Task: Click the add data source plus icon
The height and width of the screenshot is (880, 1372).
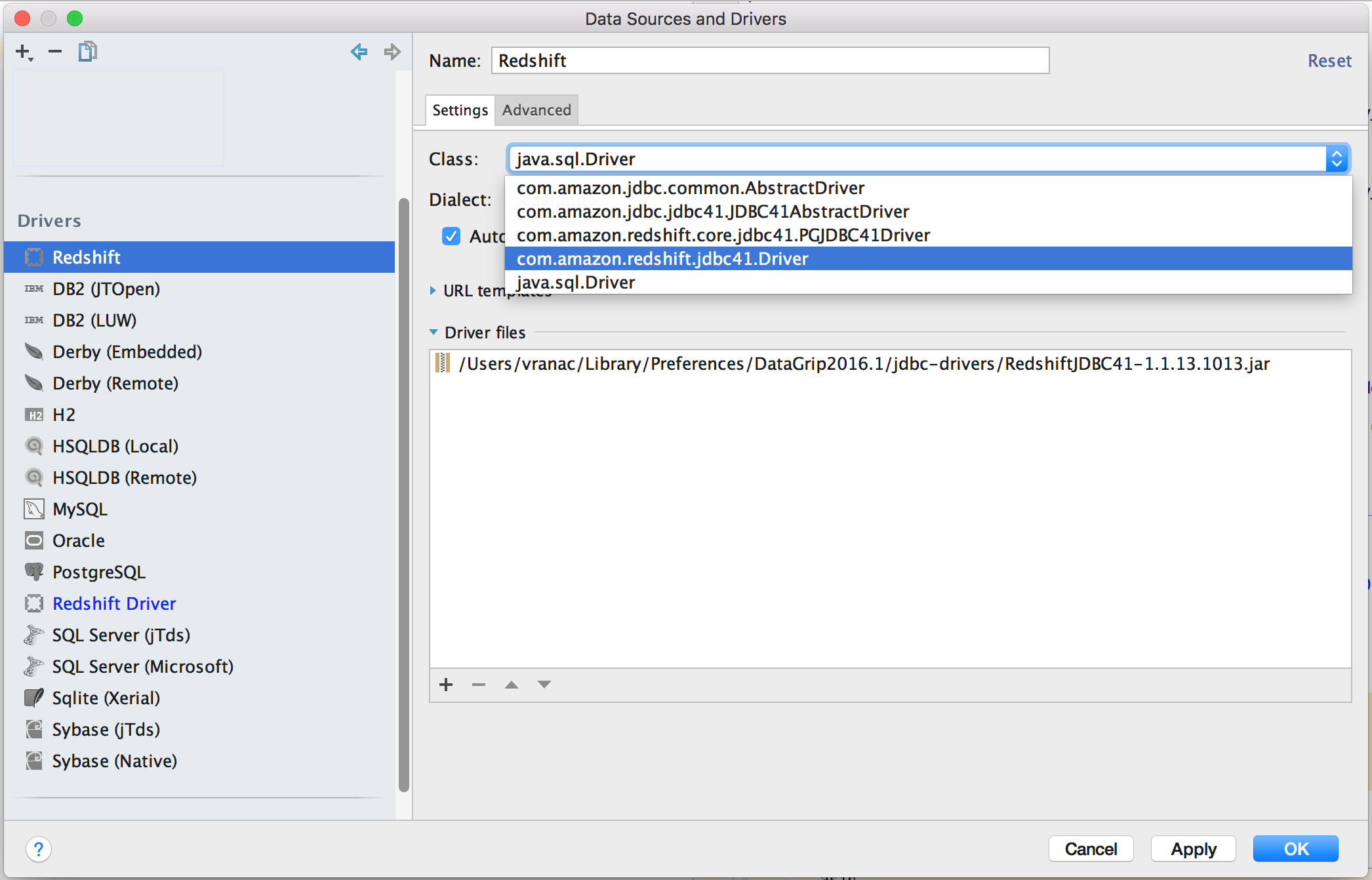Action: 24,52
